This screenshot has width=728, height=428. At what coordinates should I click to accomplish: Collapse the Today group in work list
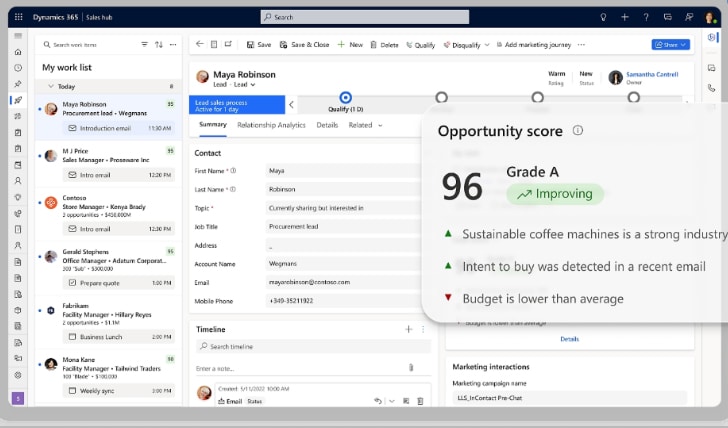[x=48, y=87]
